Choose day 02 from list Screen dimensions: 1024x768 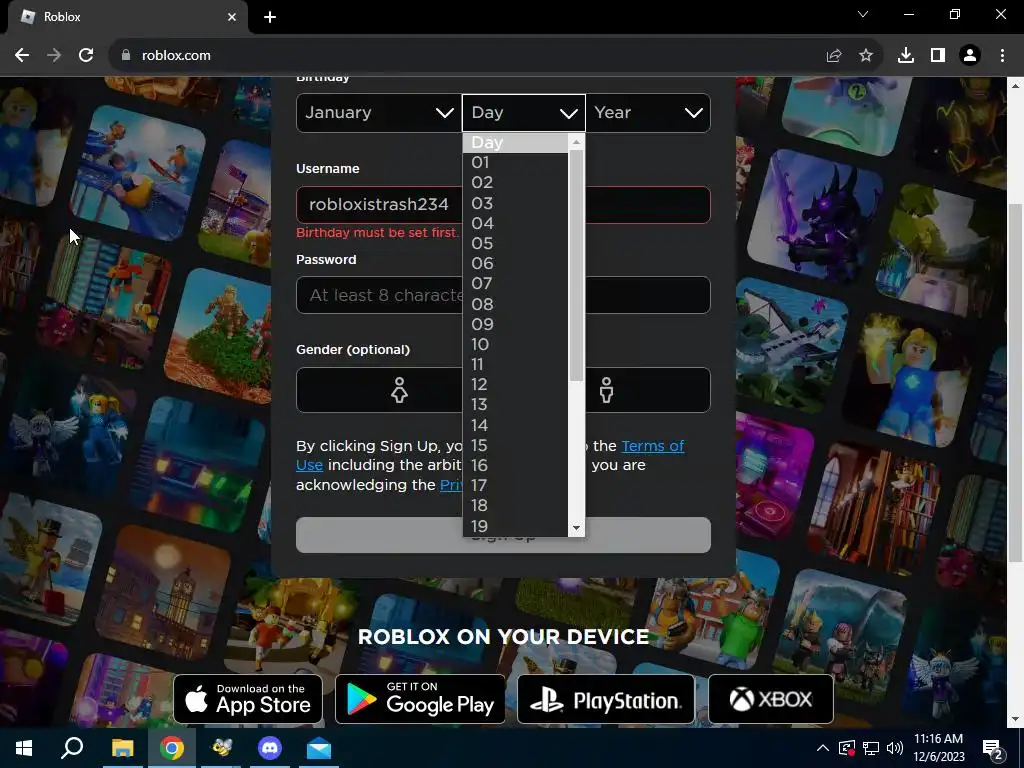[515, 183]
